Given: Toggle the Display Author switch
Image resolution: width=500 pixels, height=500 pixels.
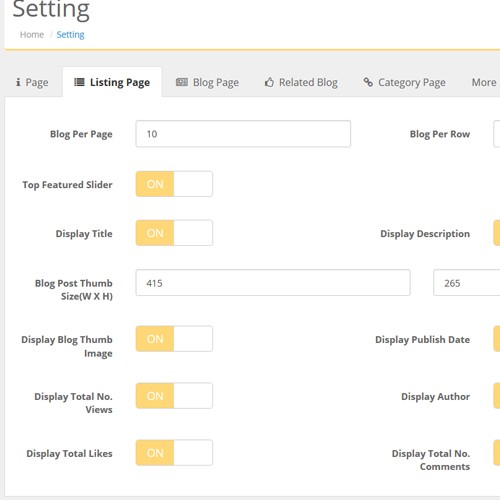Looking at the screenshot, I should click(x=497, y=396).
